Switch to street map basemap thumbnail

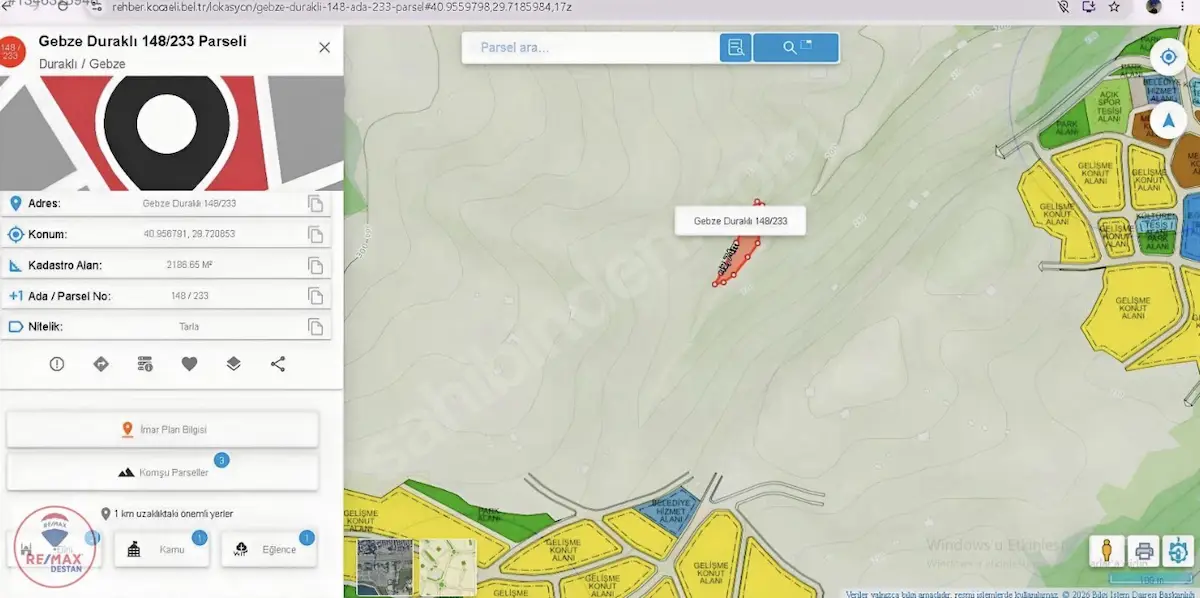tap(448, 567)
